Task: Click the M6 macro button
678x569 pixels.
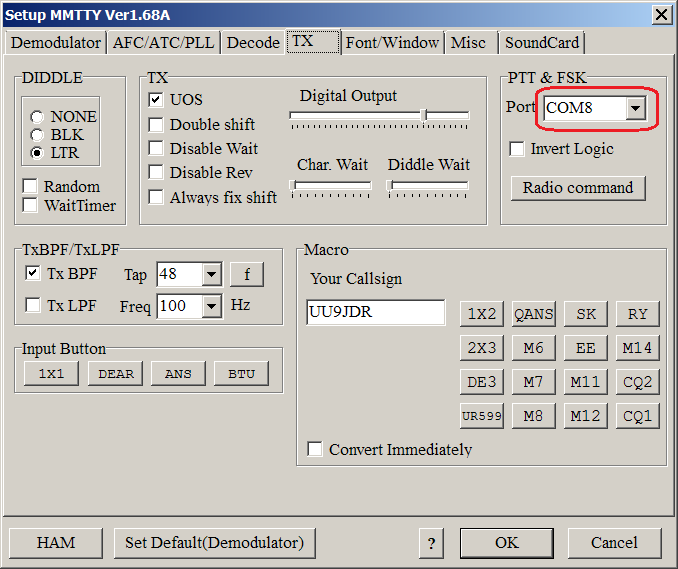Action: point(534,348)
